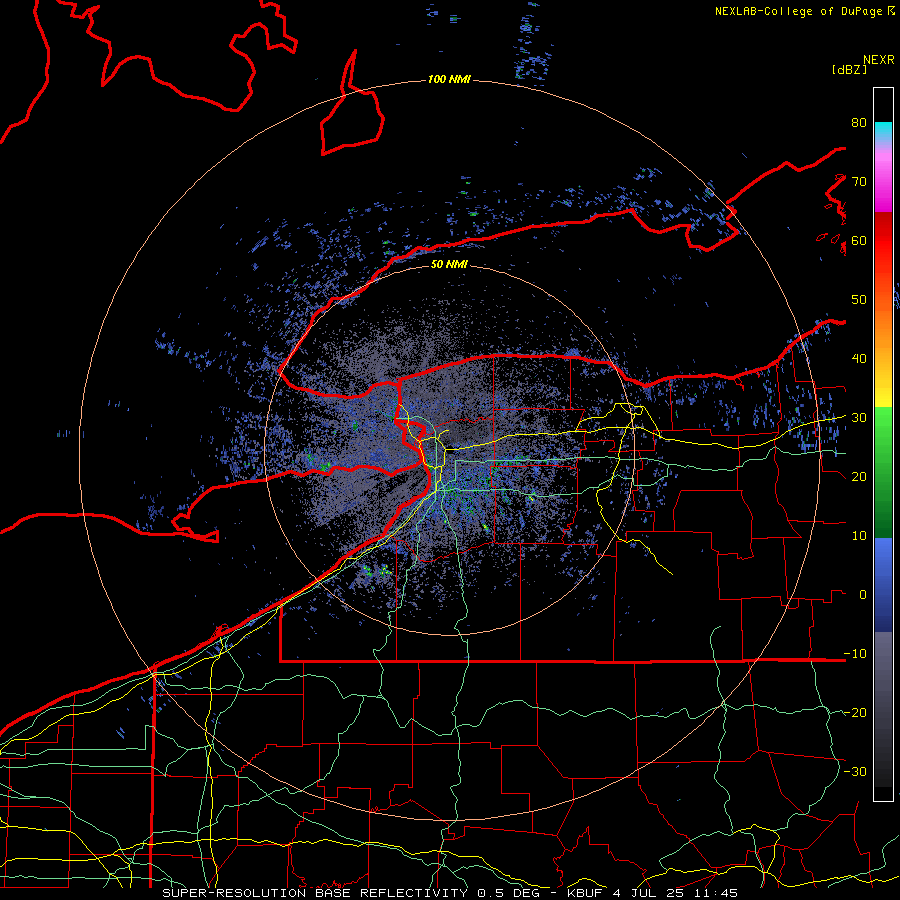Screen dimensions: 900x900
Task: Click the 100 NMI range ring label
Action: tap(449, 79)
